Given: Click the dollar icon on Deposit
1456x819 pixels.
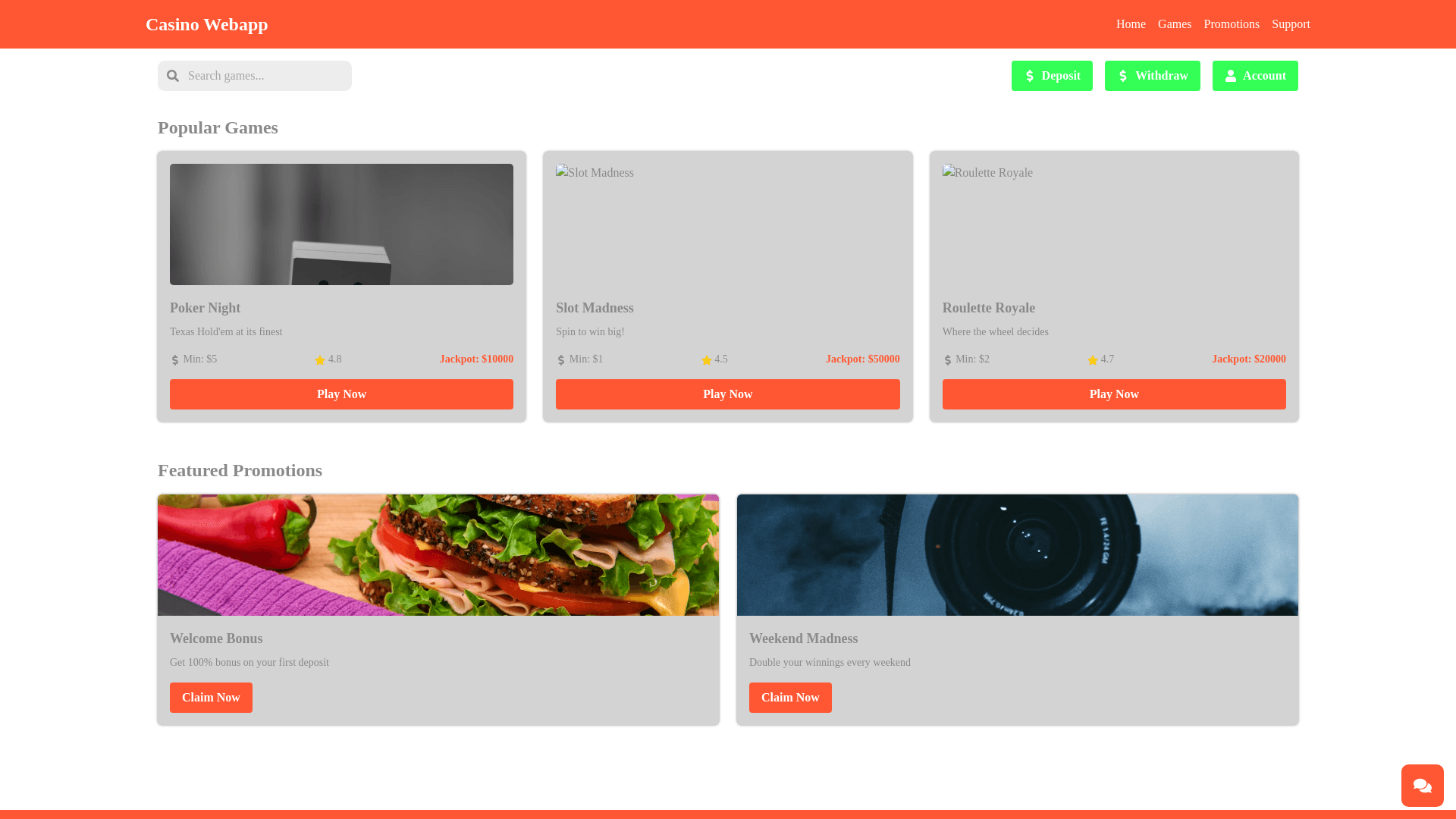Looking at the screenshot, I should (1029, 76).
